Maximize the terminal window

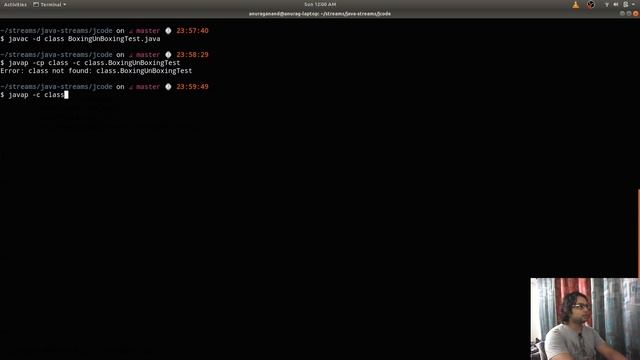click(629, 13)
